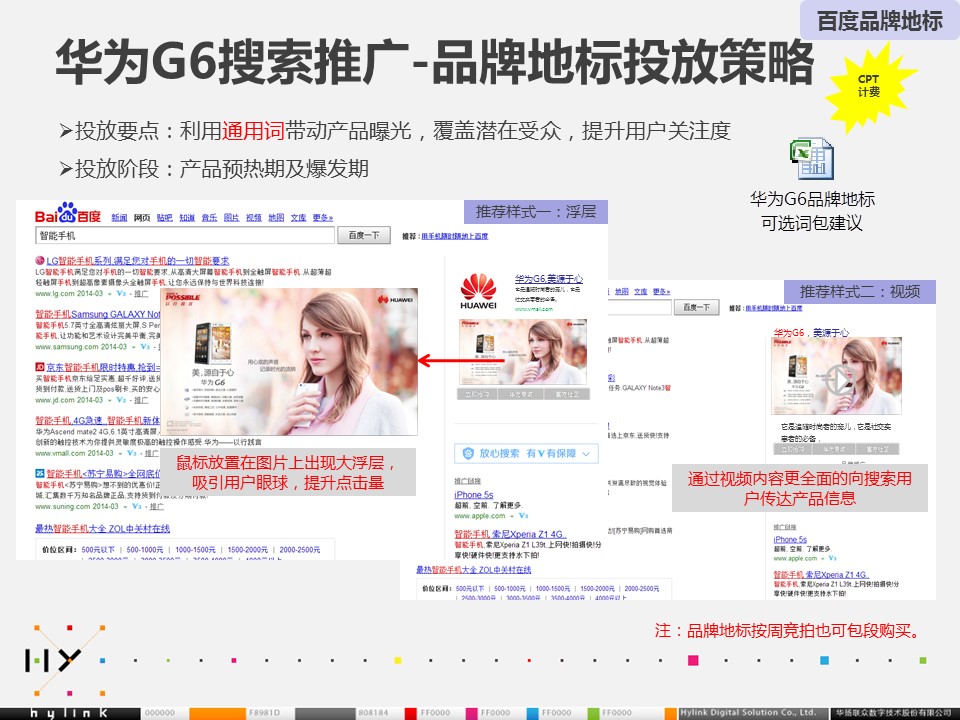
Task: Expand the 放心搜索 有V有保障 chevron
Action: click(x=587, y=453)
